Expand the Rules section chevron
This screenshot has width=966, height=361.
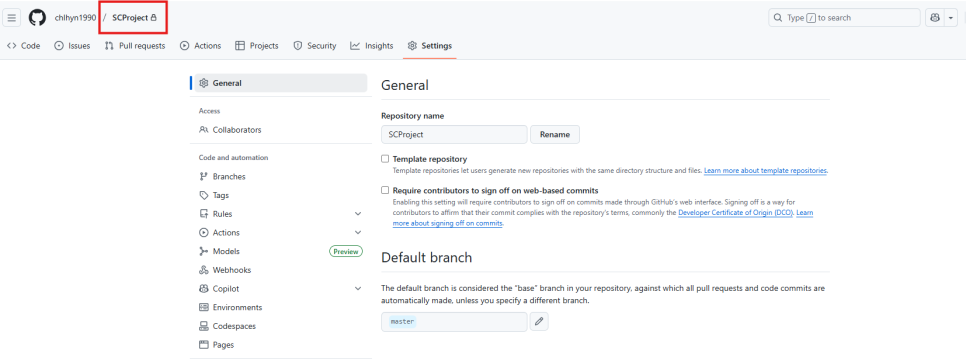[x=358, y=214]
